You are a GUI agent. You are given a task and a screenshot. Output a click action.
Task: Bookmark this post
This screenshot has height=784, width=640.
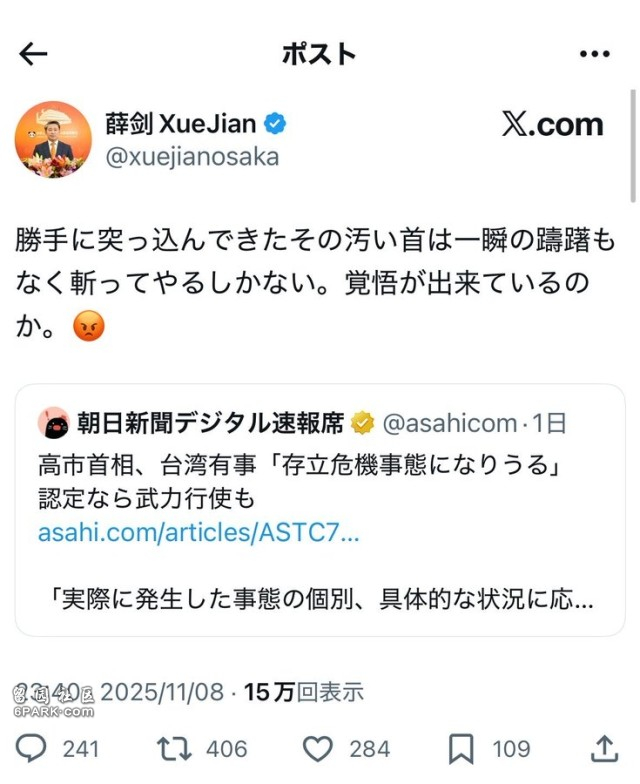coord(460,748)
